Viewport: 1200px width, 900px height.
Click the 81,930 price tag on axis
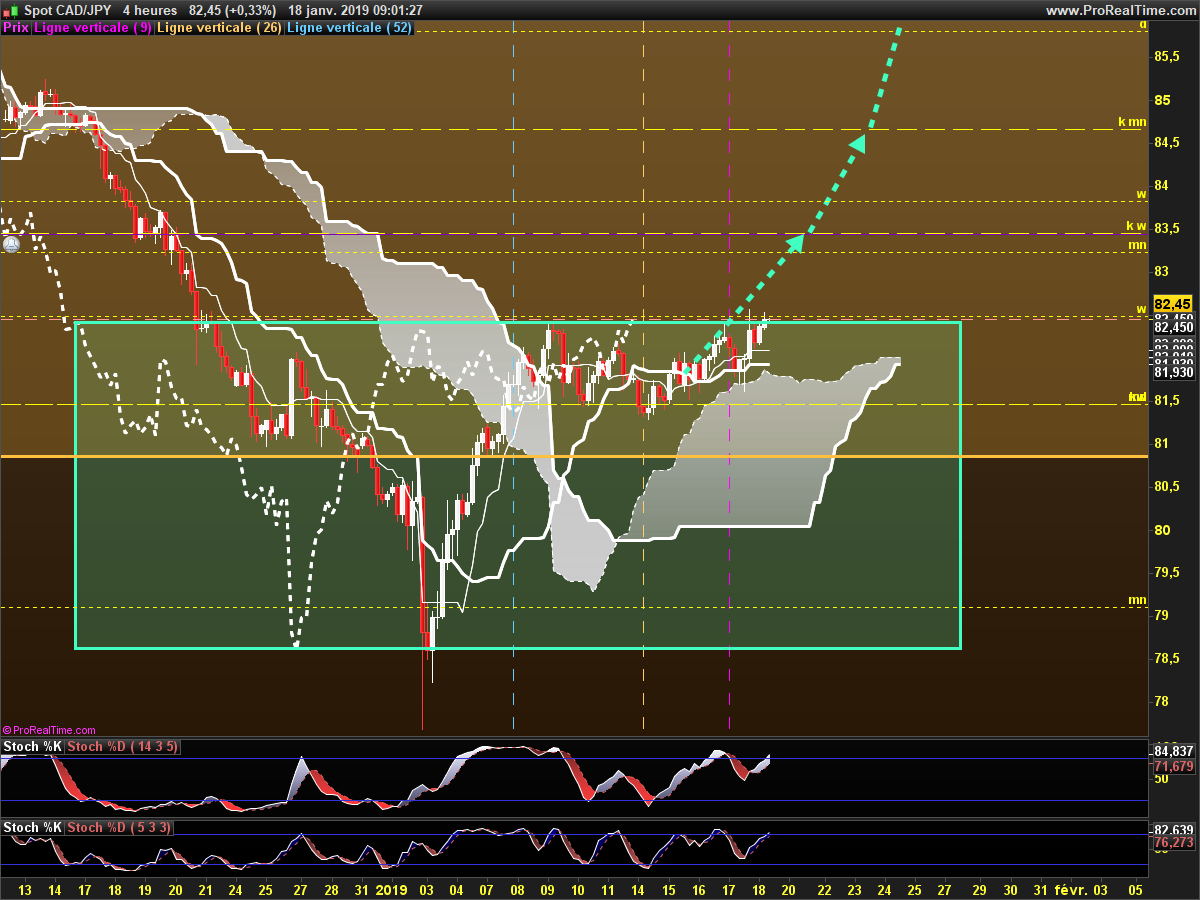click(x=1173, y=372)
